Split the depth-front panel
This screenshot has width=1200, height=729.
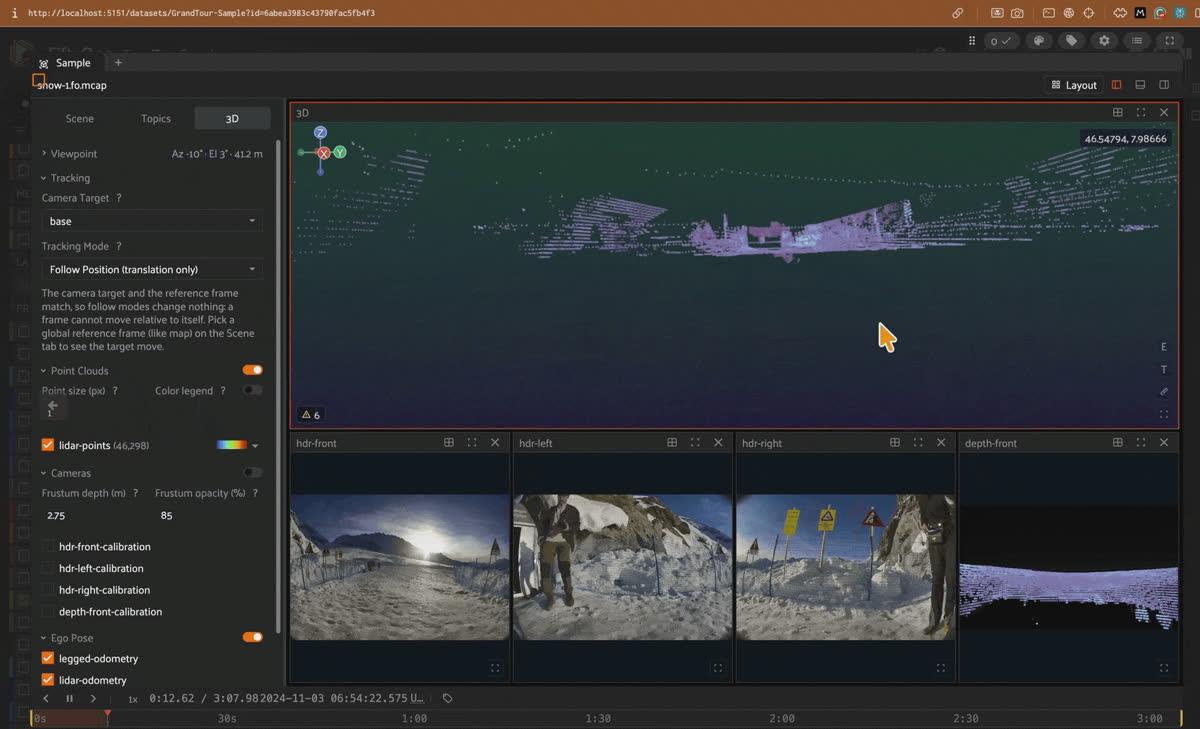tap(1118, 442)
